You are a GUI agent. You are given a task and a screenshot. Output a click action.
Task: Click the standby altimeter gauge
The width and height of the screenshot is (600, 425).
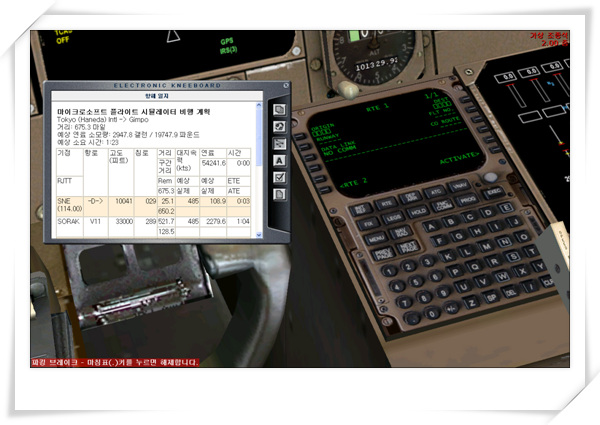pos(374,55)
